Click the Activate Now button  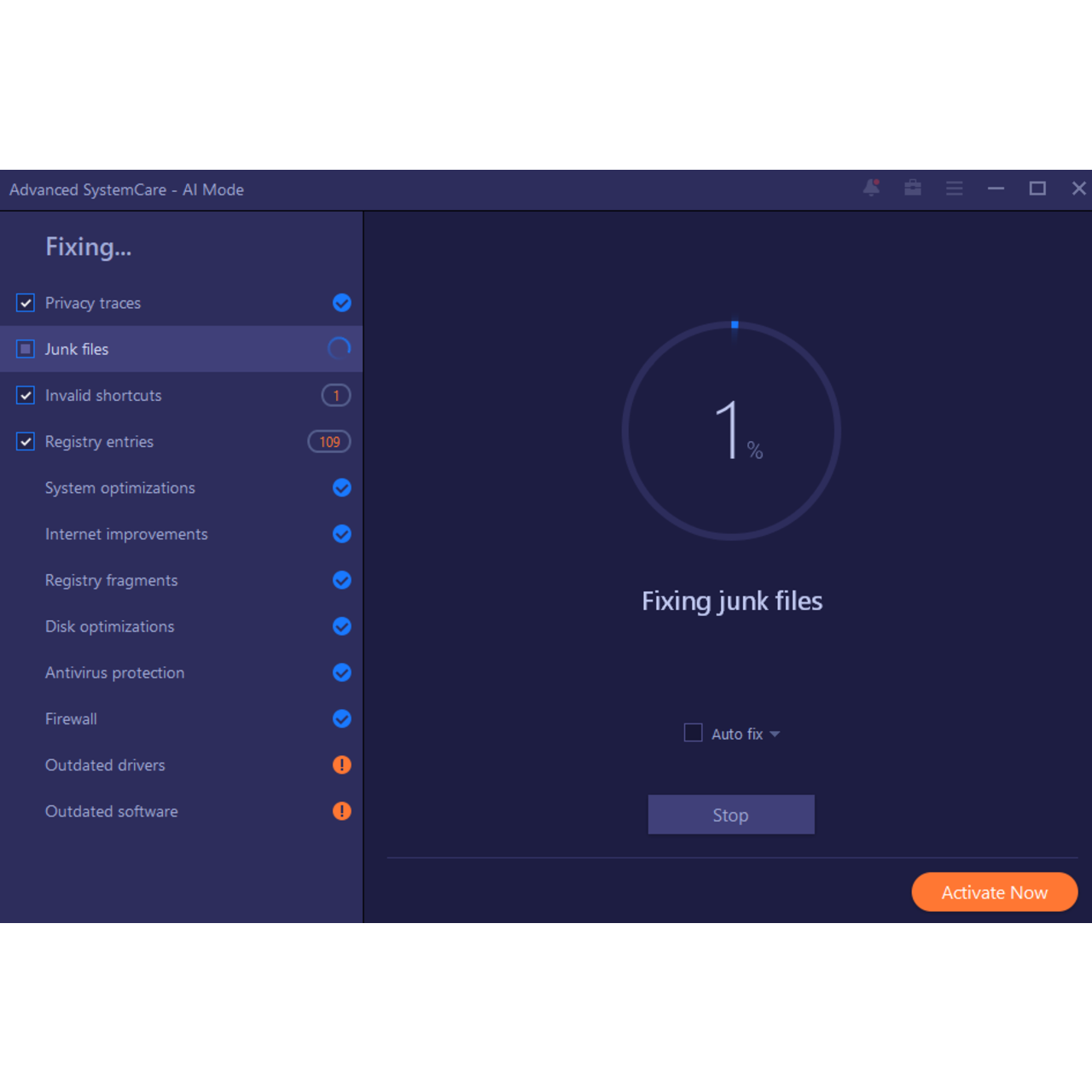coord(994,892)
